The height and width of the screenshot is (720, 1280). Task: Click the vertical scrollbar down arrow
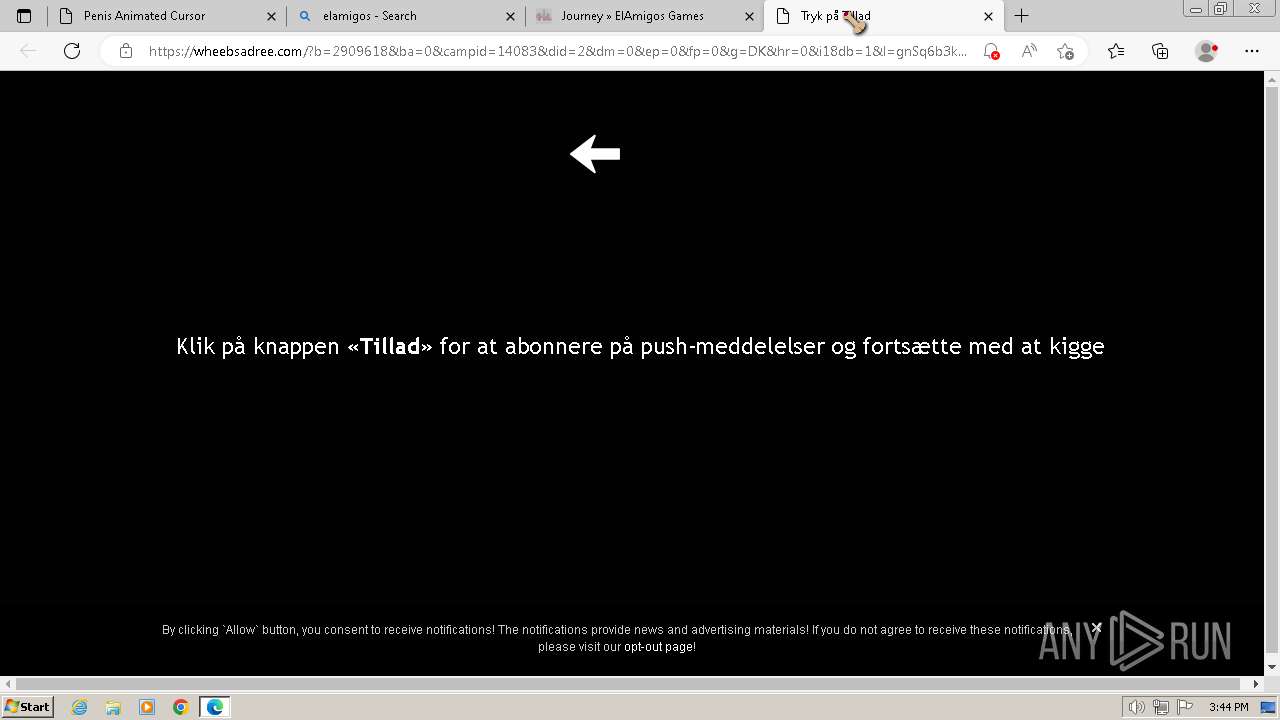point(1272,667)
